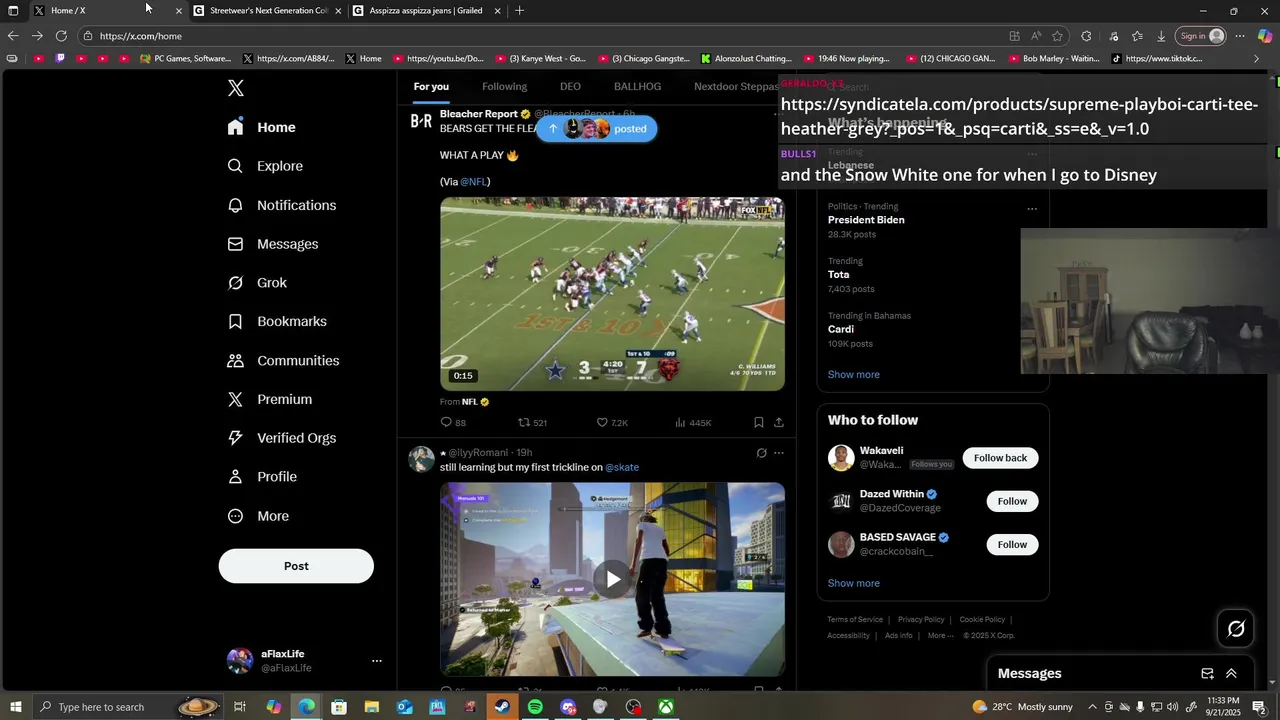Follow BASED SAVAGE
This screenshot has width=1280, height=720.
(1012, 545)
